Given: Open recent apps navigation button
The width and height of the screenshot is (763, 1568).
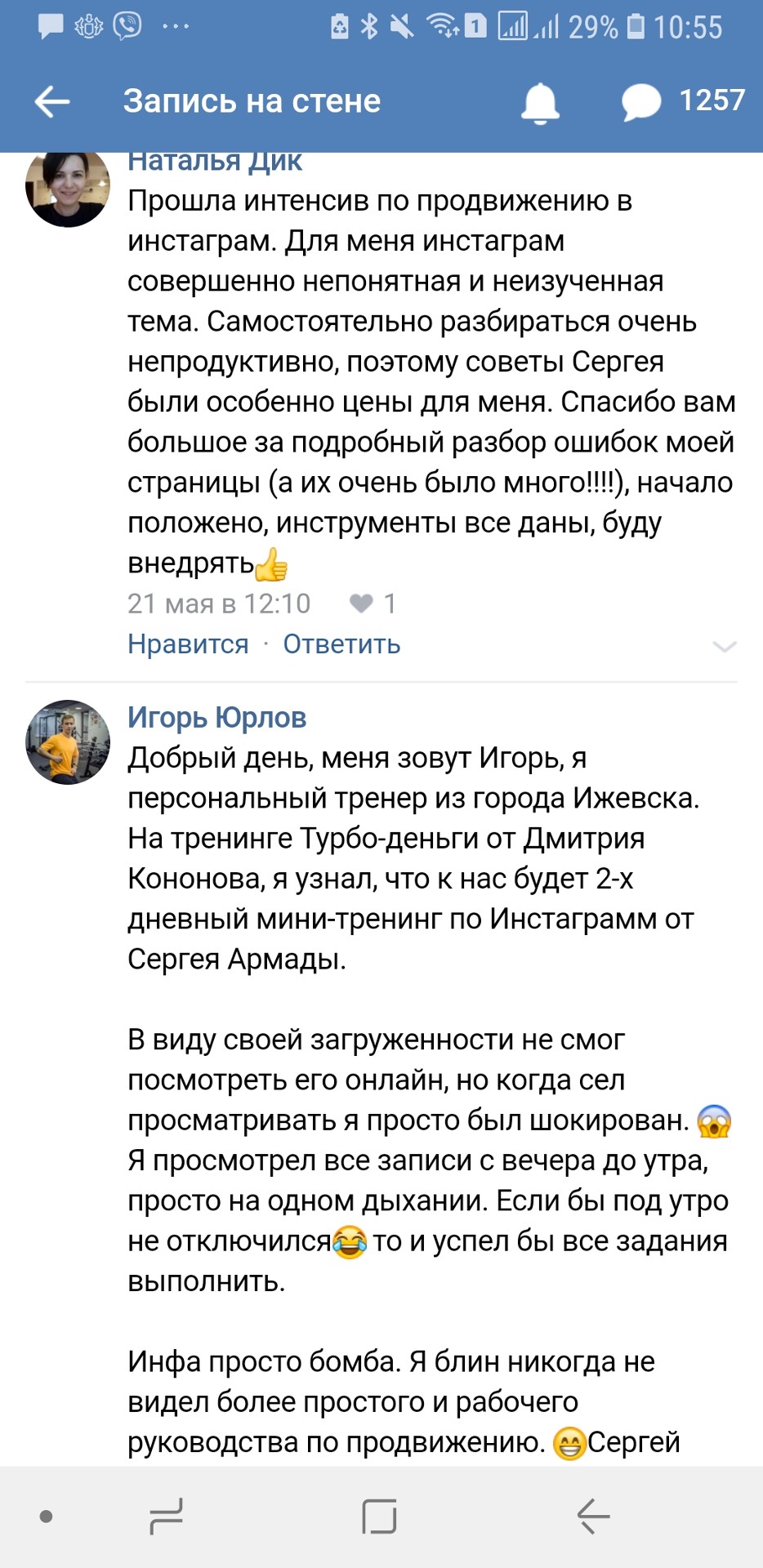Looking at the screenshot, I should coord(167,1517).
